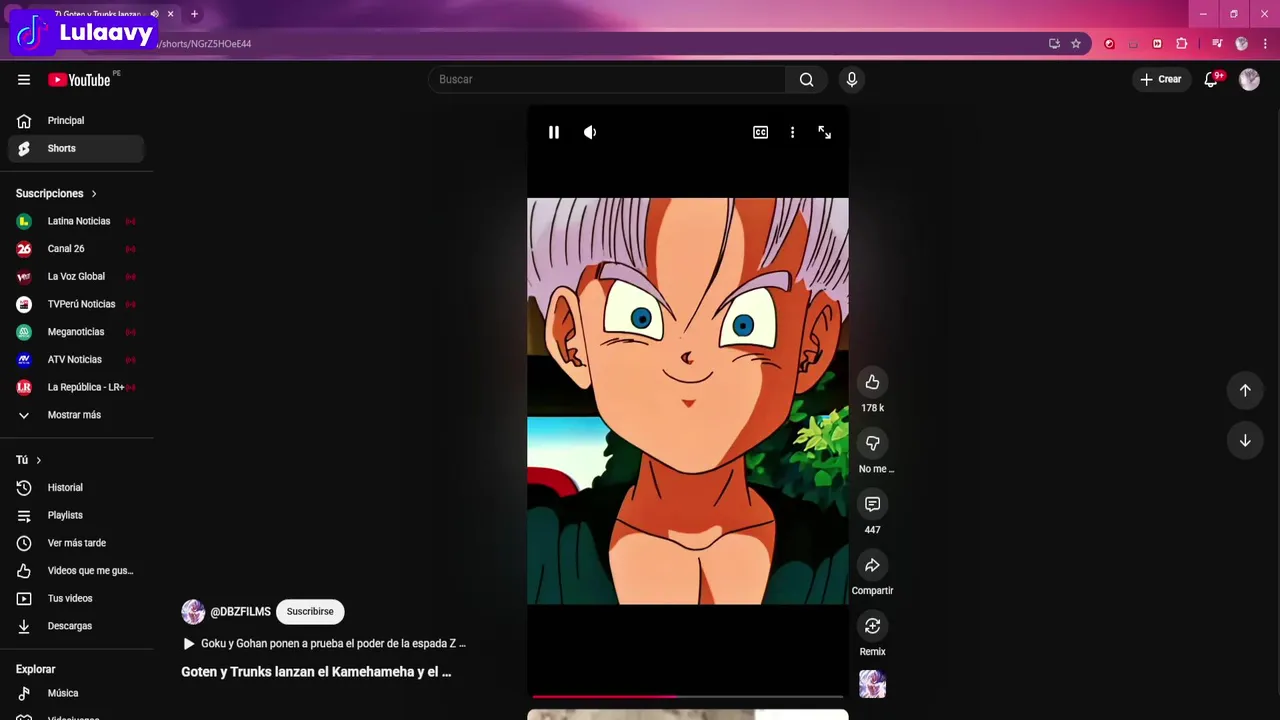
Task: Click Short title Goten y Trunks lanzan
Action: pyautogui.click(x=316, y=672)
